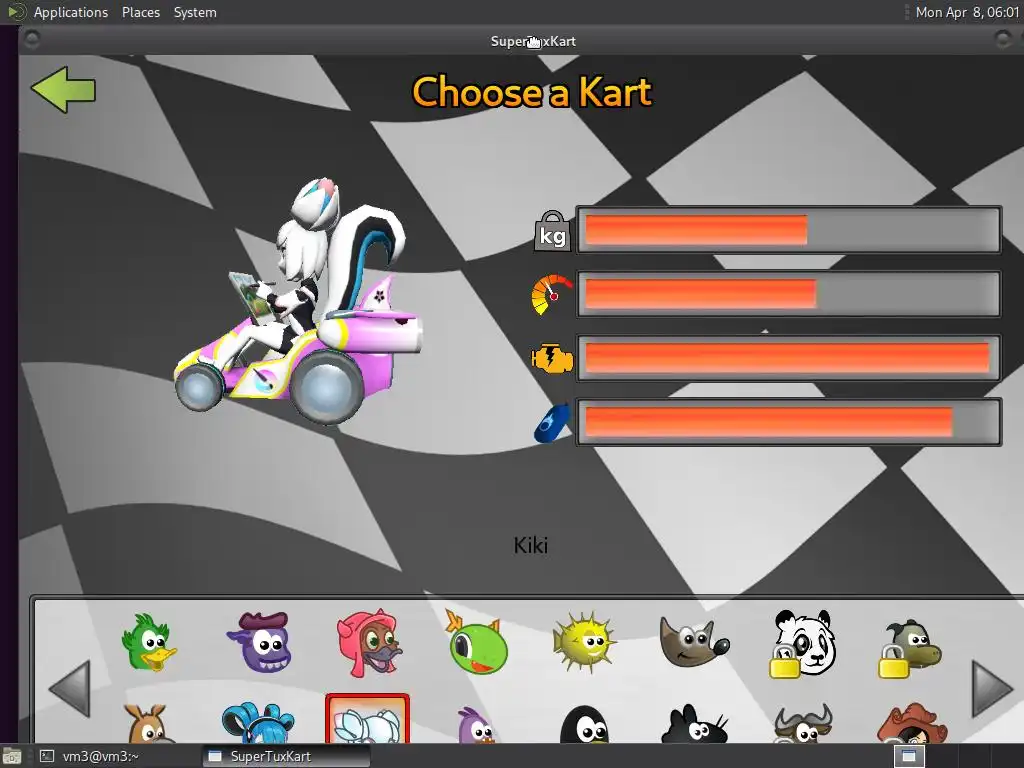Click the acceleration stat bar
This screenshot has height=768, width=1024.
pos(788,358)
